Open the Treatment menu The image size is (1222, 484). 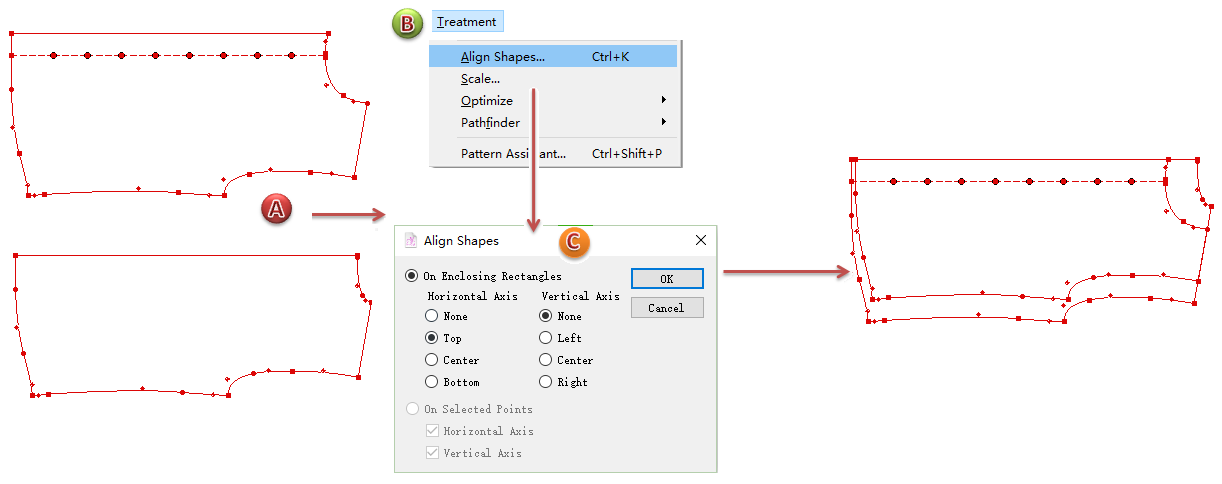tap(466, 22)
